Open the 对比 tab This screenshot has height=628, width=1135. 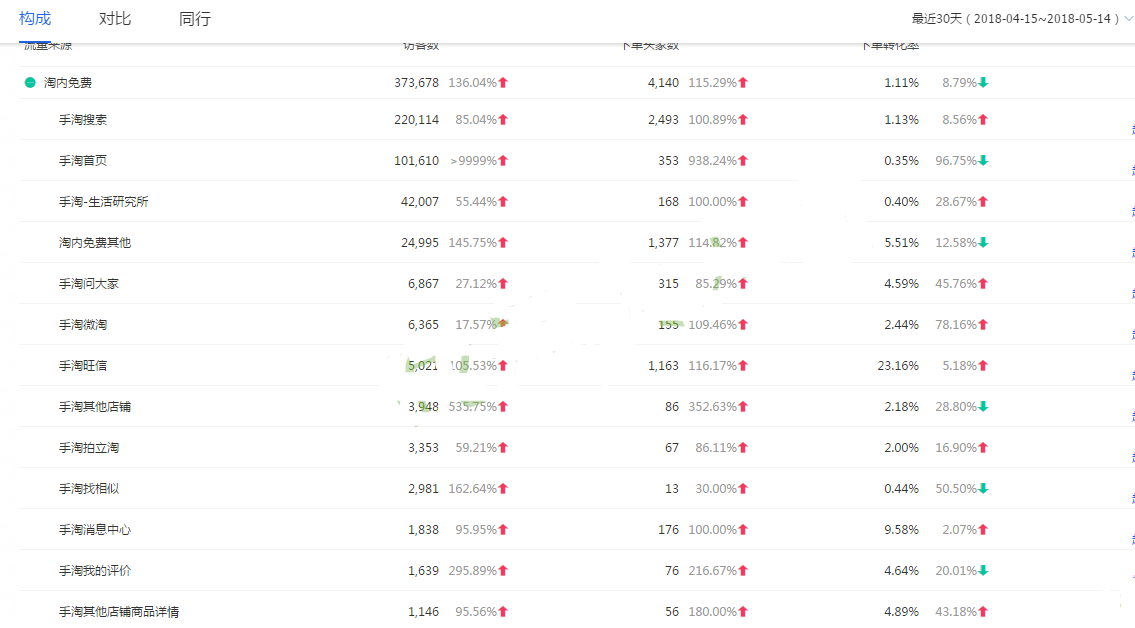pyautogui.click(x=115, y=19)
